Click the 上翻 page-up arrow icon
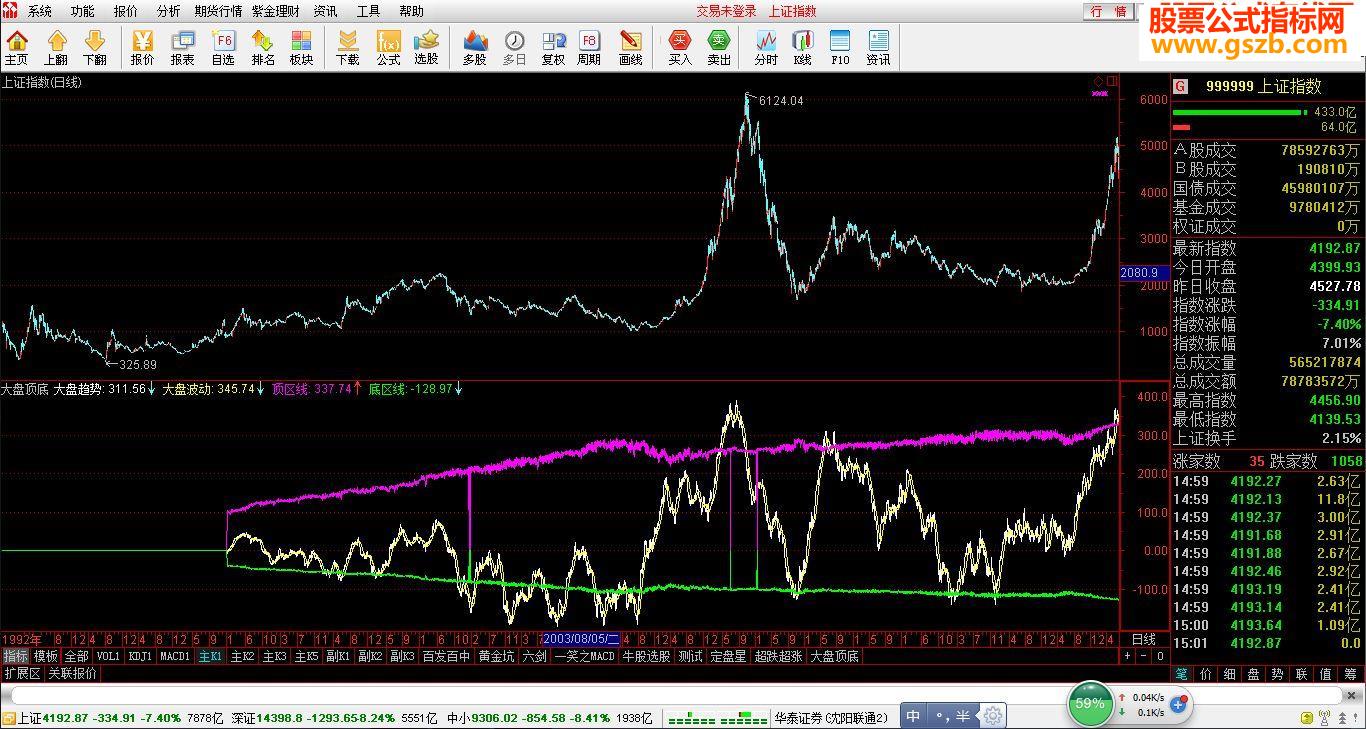This screenshot has height=729, width=1366. click(x=56, y=47)
